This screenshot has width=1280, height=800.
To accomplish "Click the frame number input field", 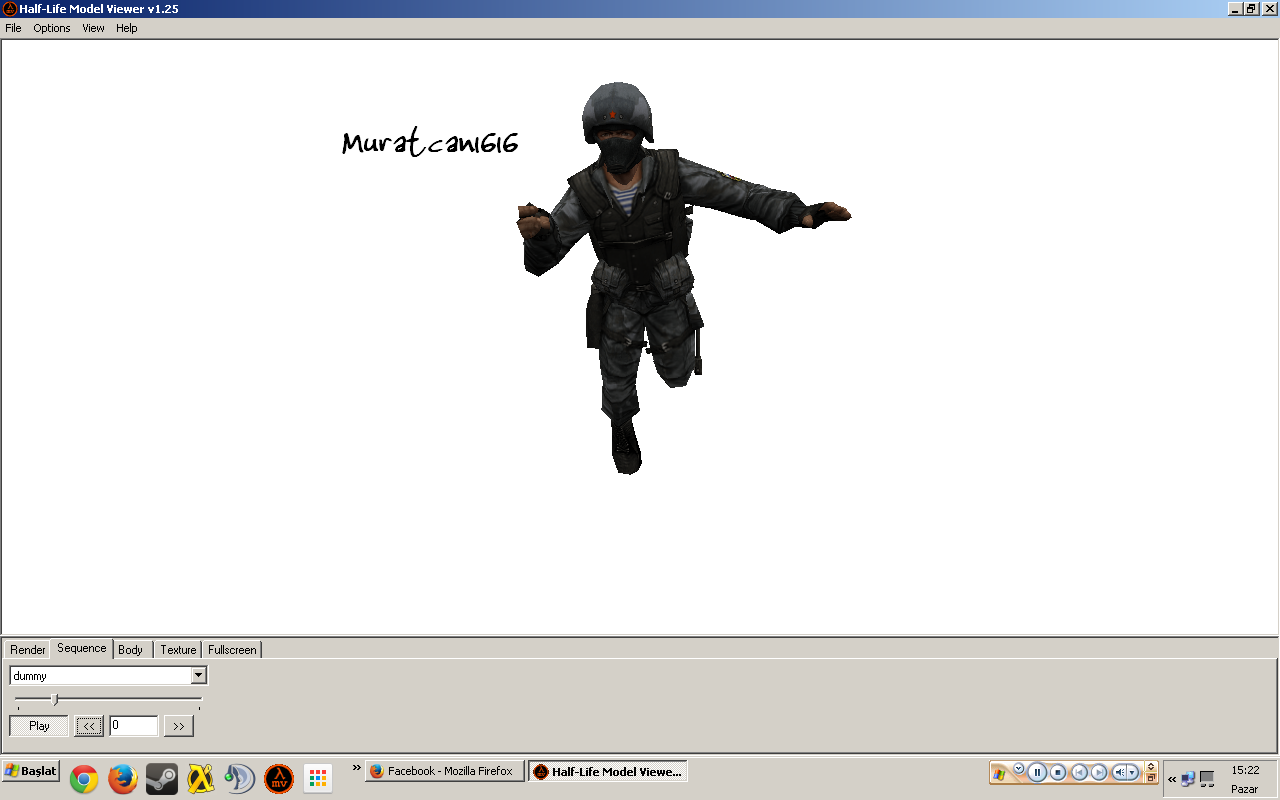I will coord(133,725).
